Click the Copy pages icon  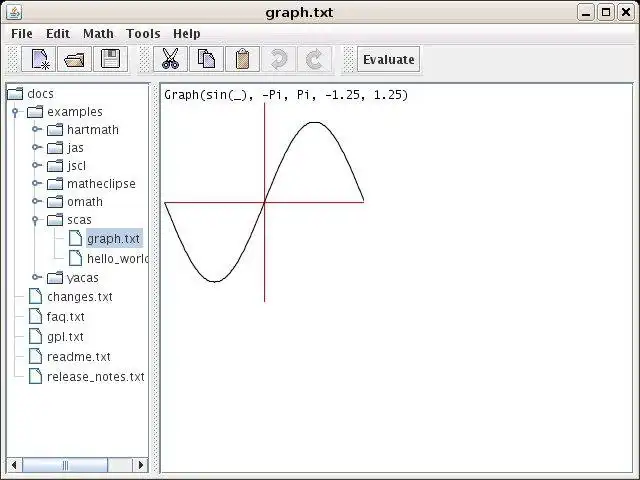pos(206,59)
